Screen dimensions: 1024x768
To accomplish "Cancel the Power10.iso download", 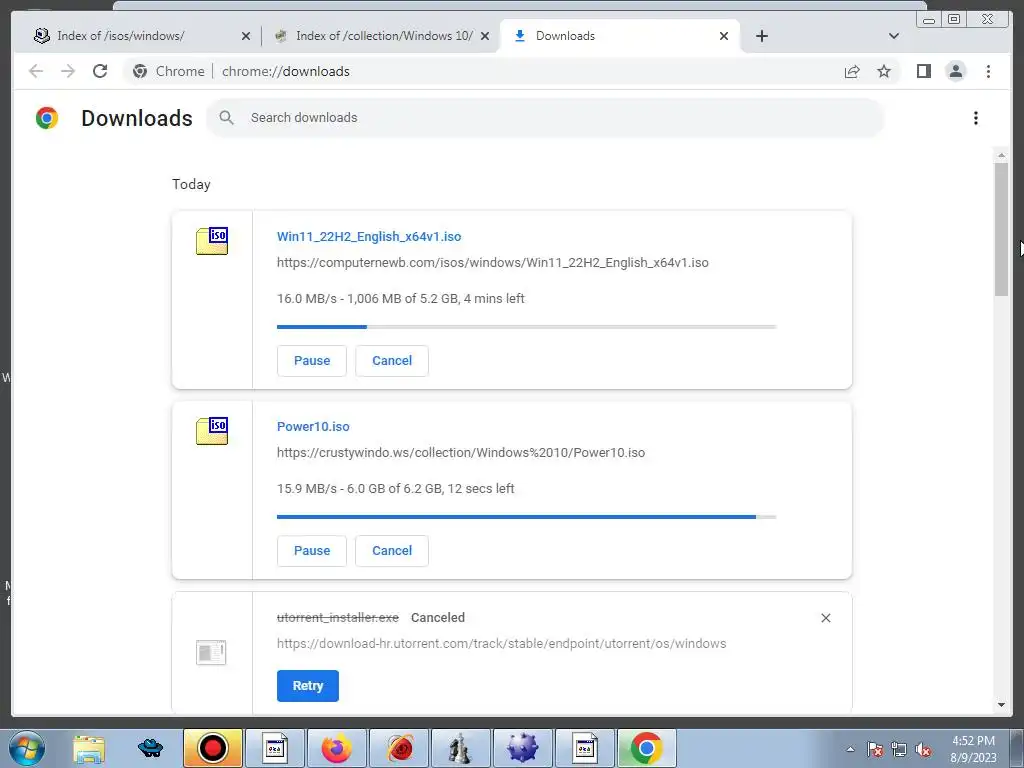I will pos(392,551).
